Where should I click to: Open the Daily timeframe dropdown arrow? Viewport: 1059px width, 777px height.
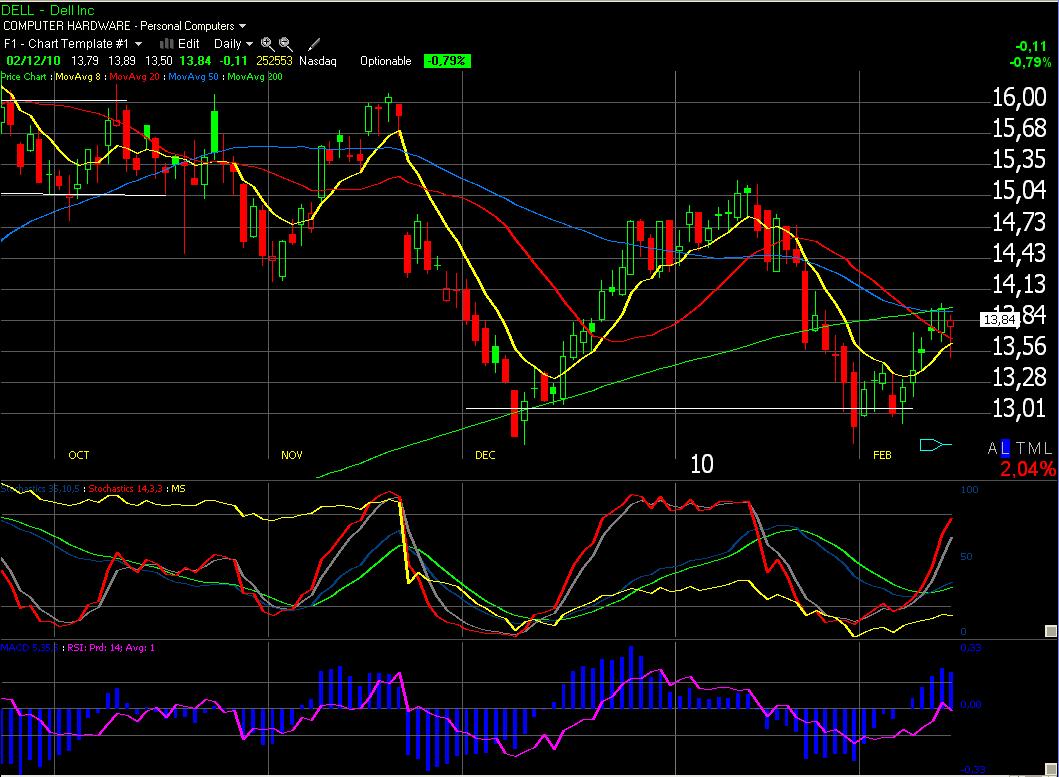(x=249, y=44)
